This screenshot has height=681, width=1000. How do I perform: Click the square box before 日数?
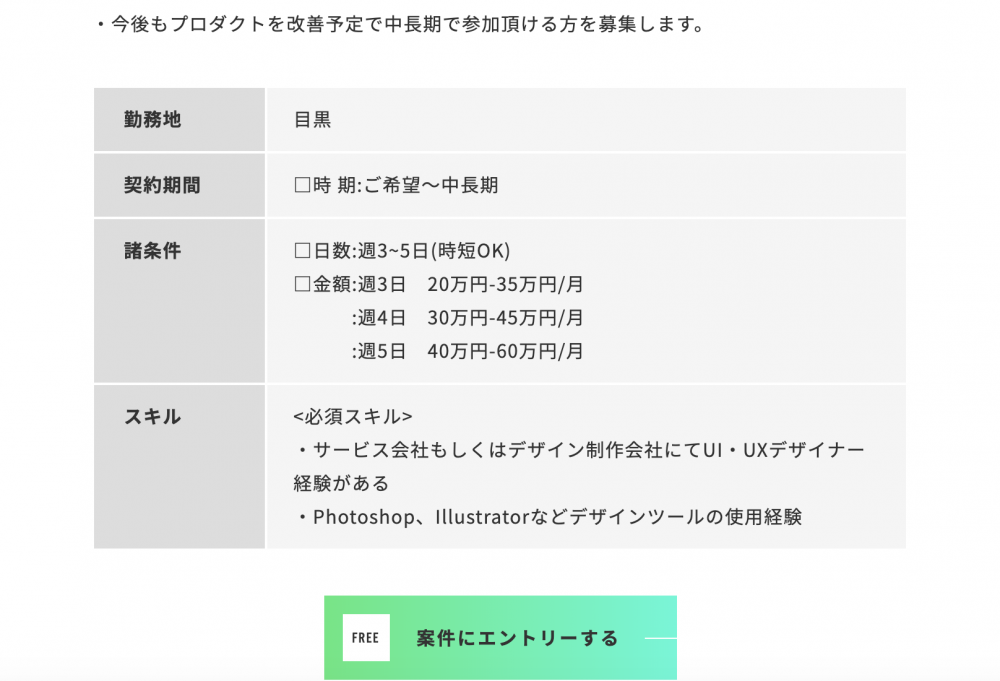pos(302,251)
